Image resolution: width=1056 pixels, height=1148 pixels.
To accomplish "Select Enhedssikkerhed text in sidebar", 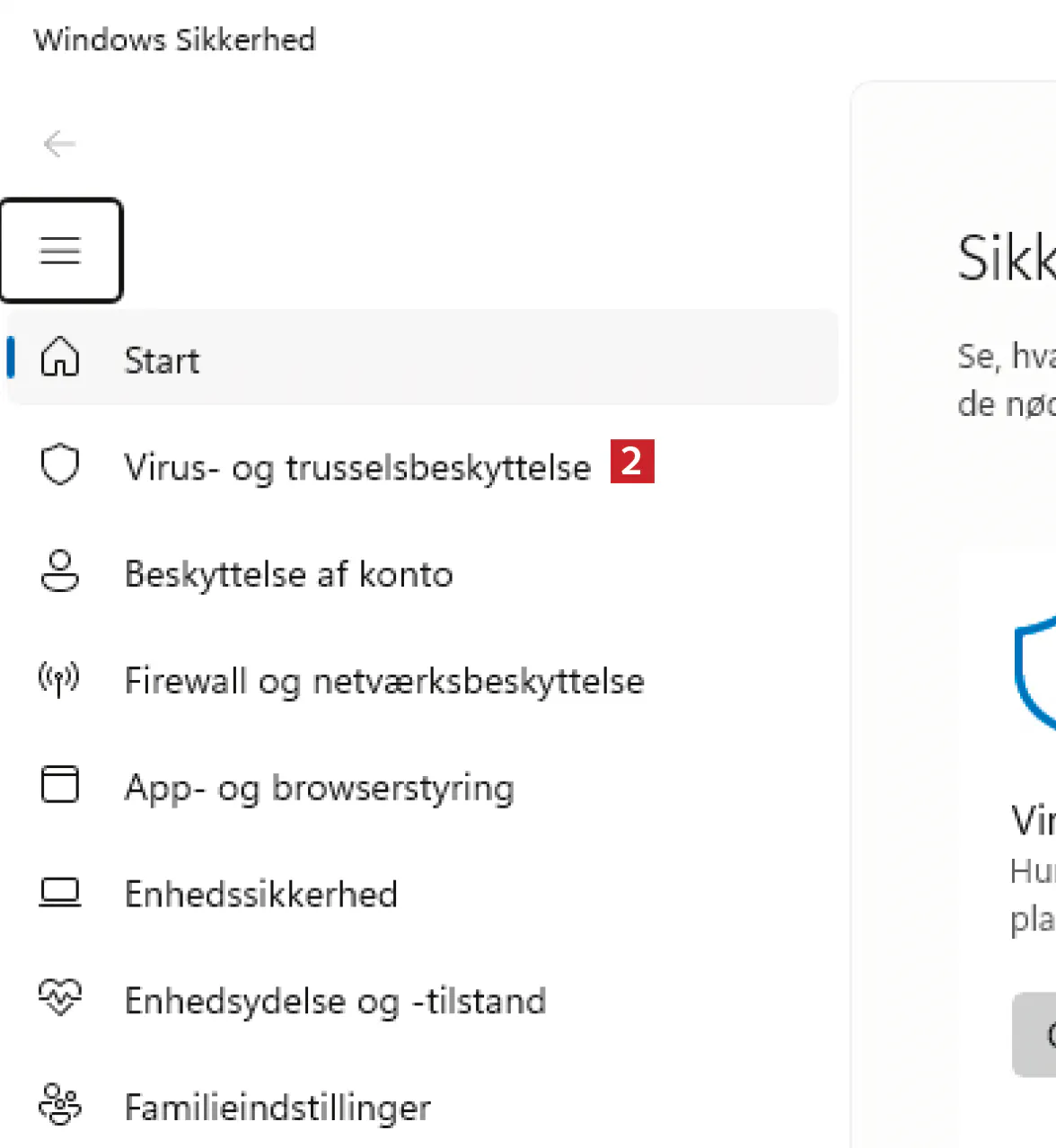I will pyautogui.click(x=260, y=895).
